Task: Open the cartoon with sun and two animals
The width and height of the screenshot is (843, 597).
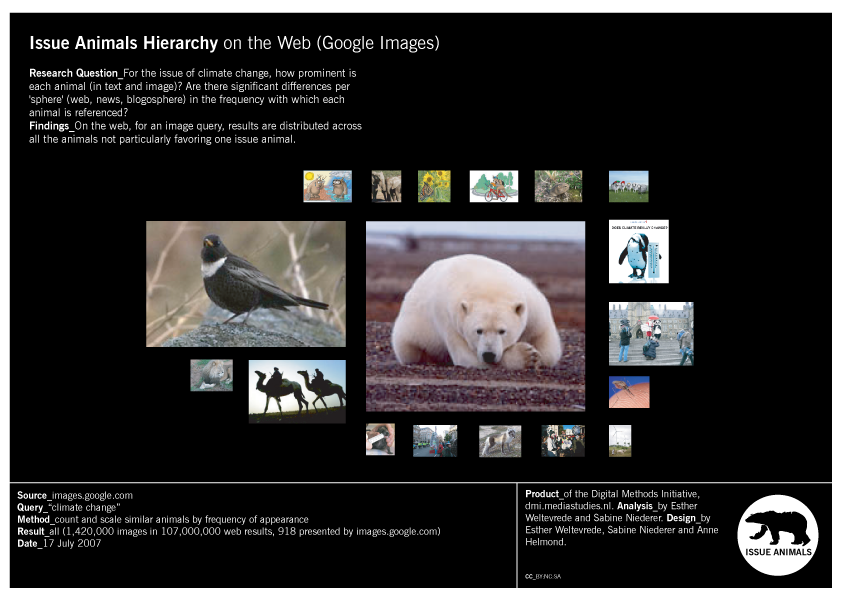Action: pos(327,186)
